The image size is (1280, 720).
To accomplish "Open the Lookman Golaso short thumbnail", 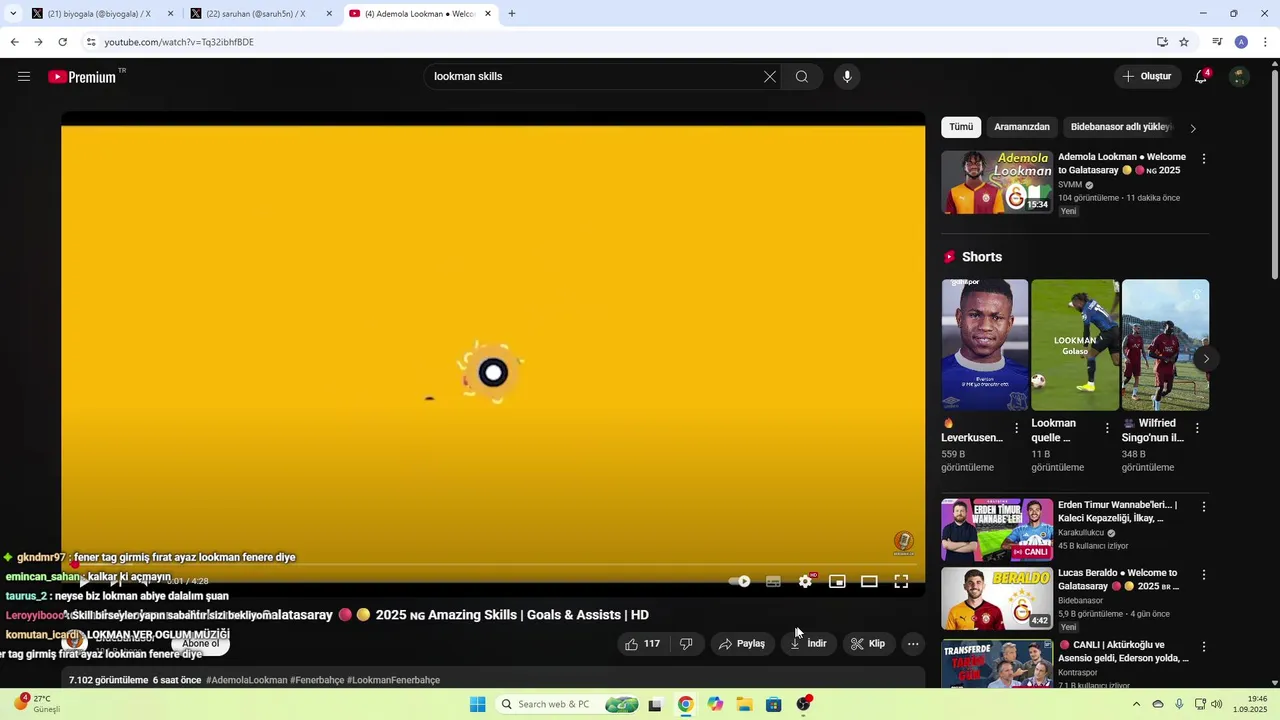I will pos(1075,345).
